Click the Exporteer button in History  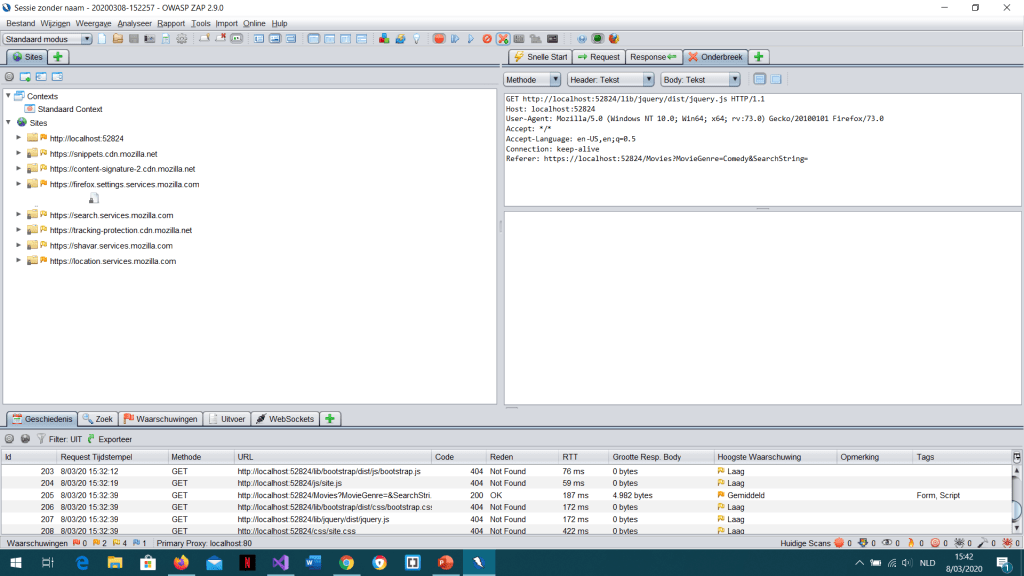pyautogui.click(x=109, y=439)
